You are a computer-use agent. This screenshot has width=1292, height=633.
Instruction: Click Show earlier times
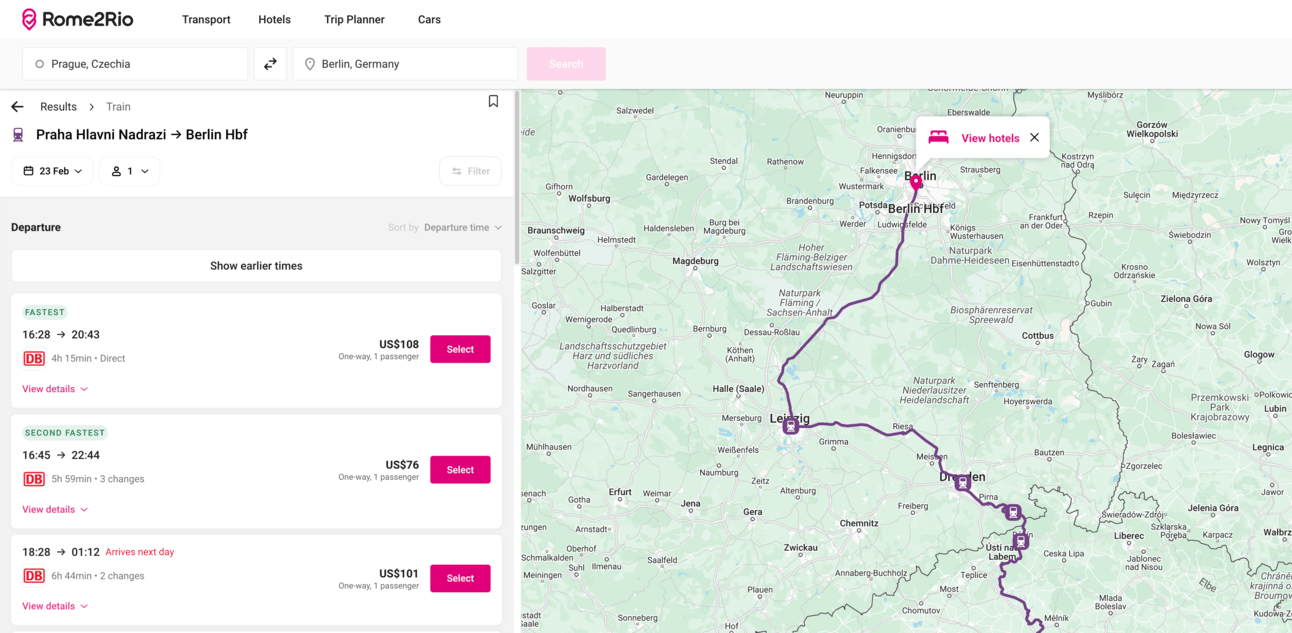coord(256,266)
